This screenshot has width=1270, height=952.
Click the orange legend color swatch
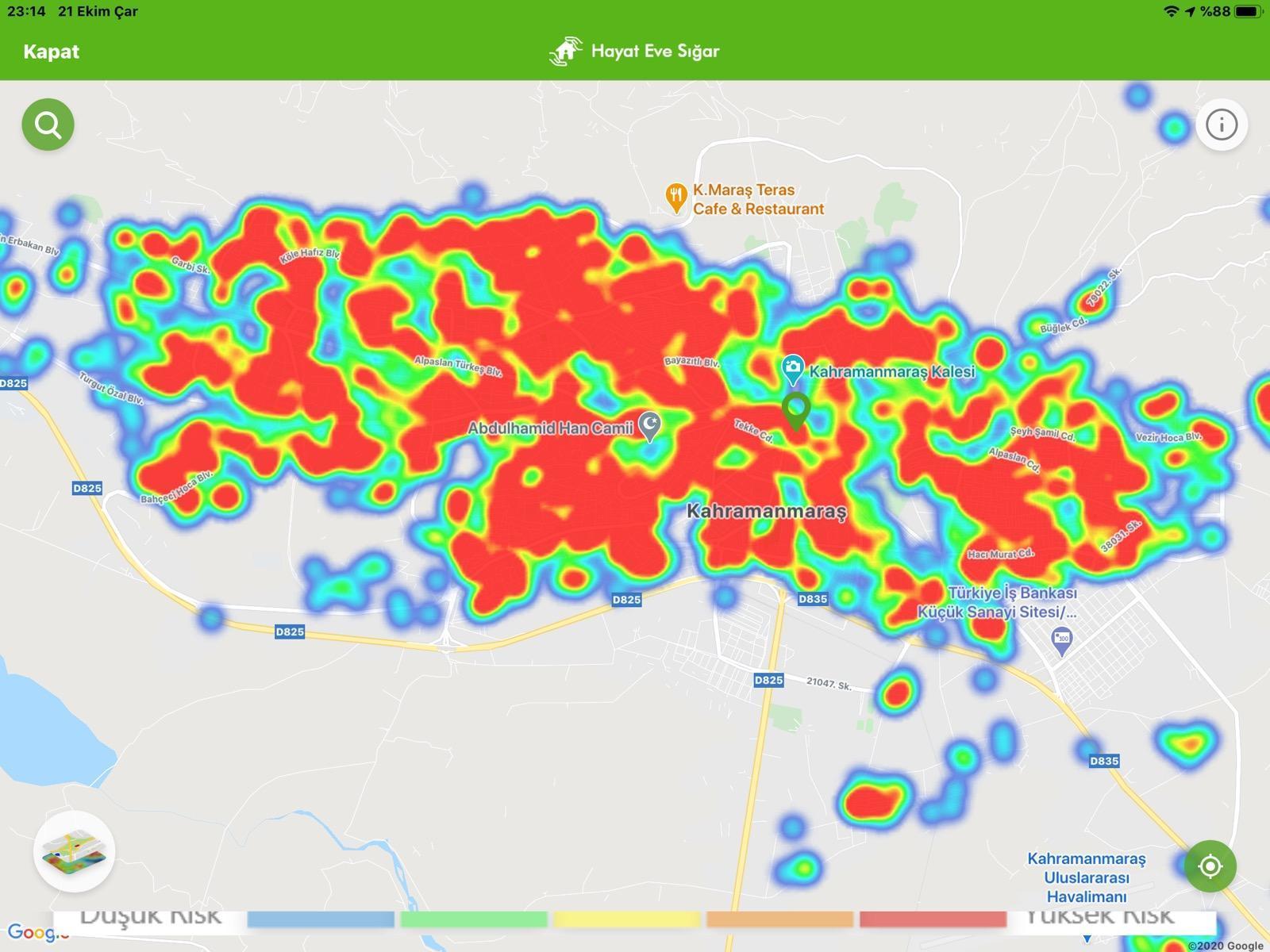(x=779, y=919)
